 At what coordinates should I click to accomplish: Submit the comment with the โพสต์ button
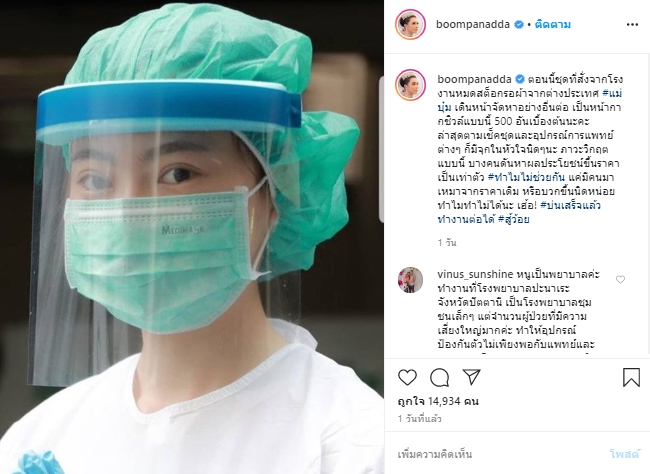[x=624, y=454]
